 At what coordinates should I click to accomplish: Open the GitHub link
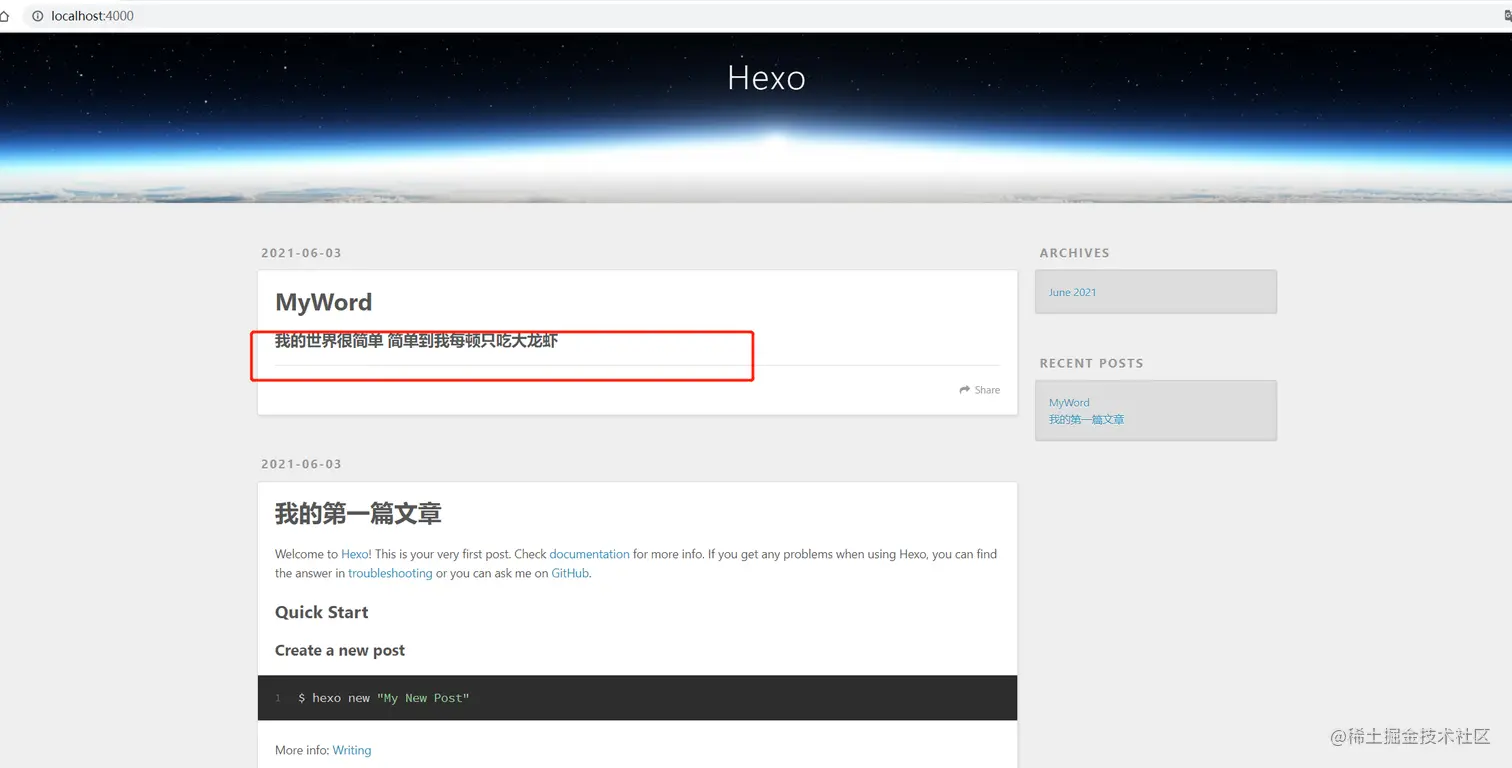pos(570,573)
